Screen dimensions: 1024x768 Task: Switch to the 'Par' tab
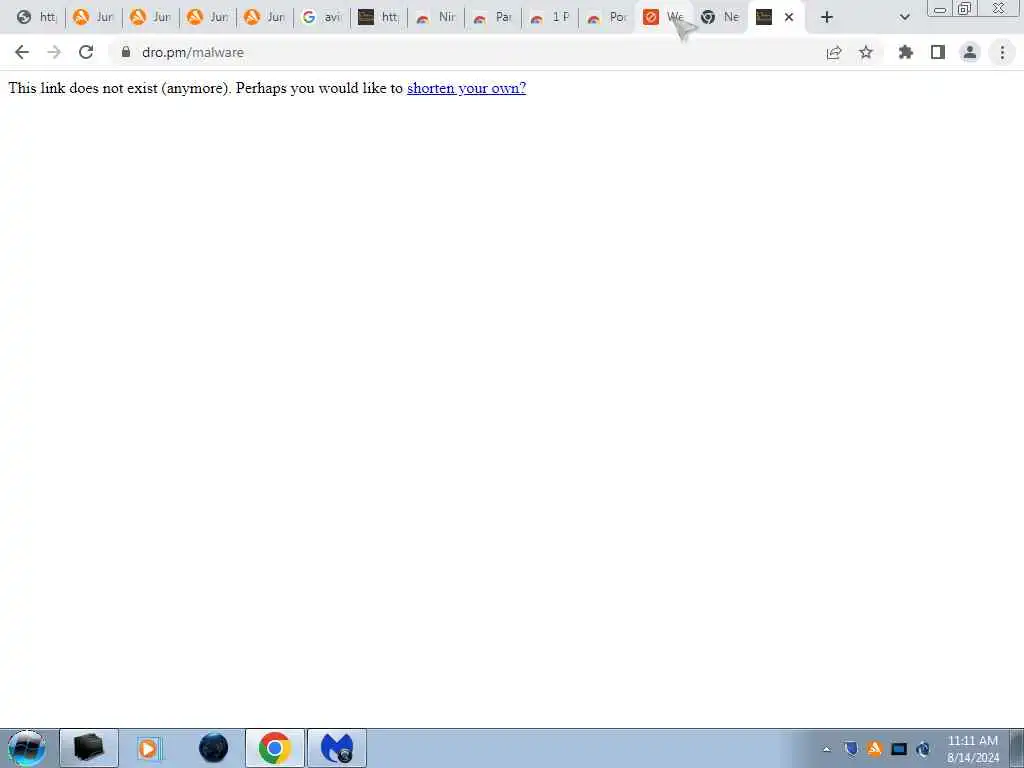[x=493, y=18]
